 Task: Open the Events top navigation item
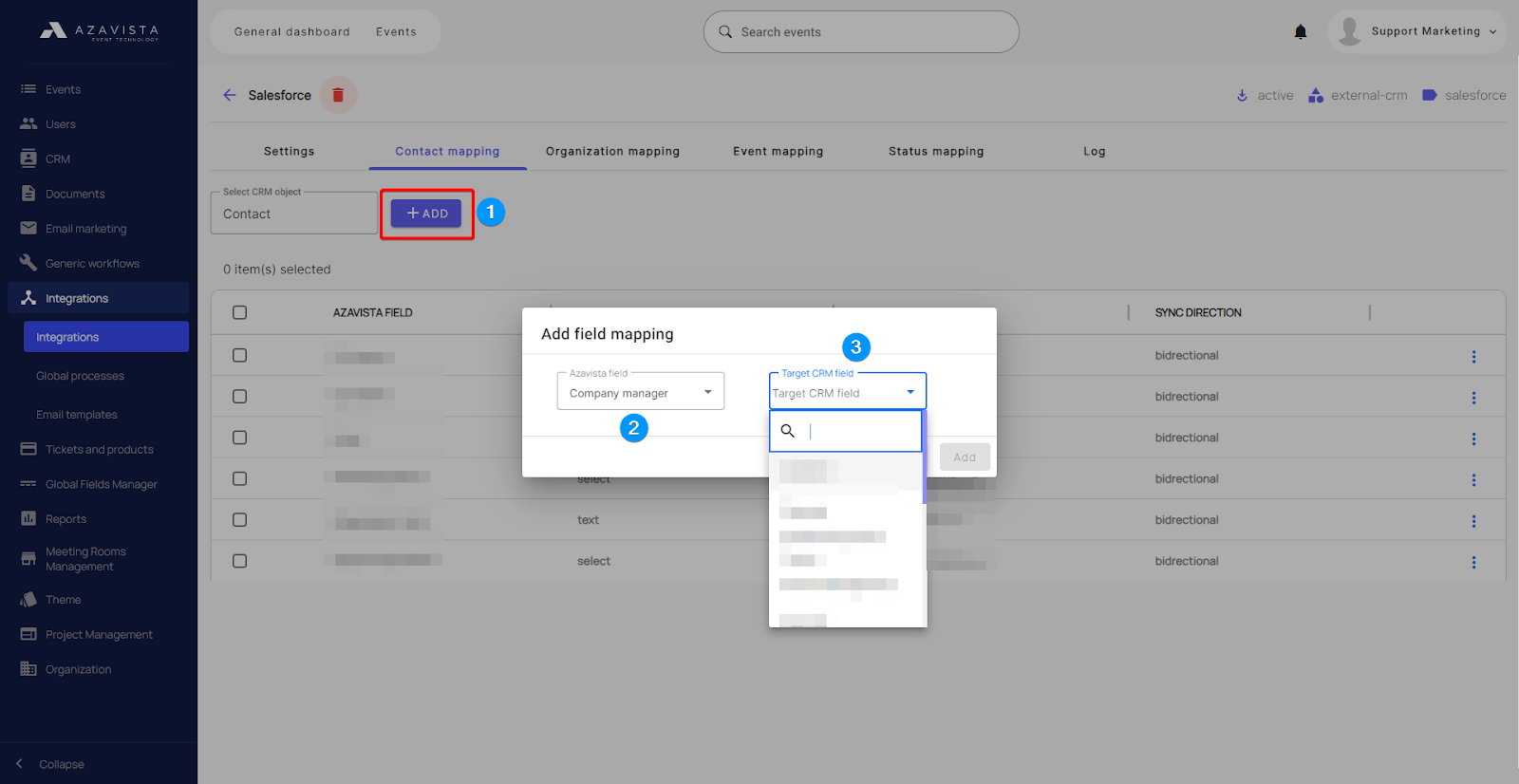tap(396, 31)
